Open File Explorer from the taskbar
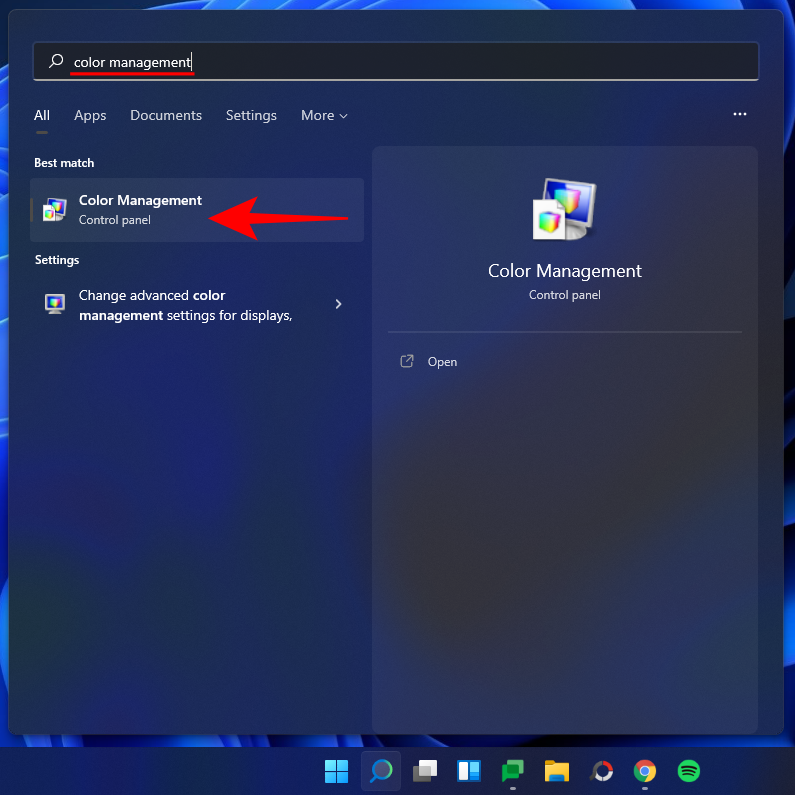 pos(557,771)
